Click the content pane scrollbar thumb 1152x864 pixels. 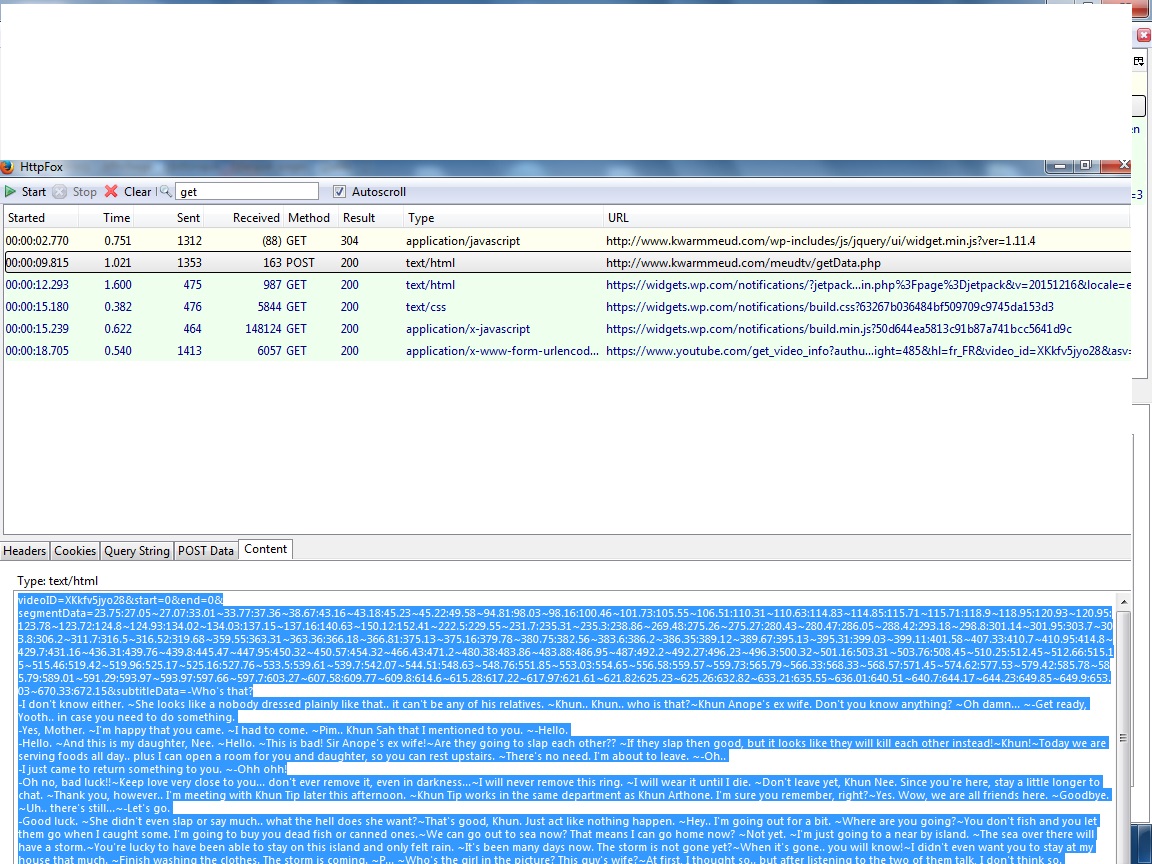pyautogui.click(x=1123, y=738)
